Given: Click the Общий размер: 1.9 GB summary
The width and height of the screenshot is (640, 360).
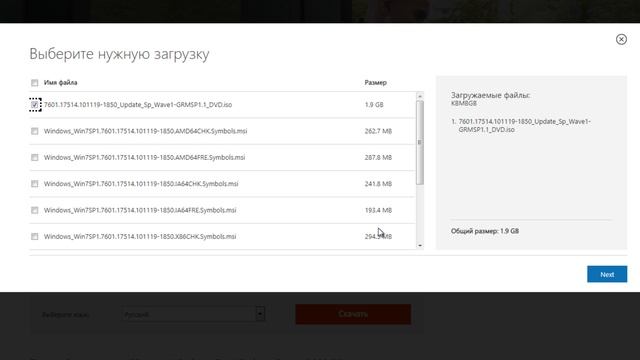Looking at the screenshot, I should [485, 231].
